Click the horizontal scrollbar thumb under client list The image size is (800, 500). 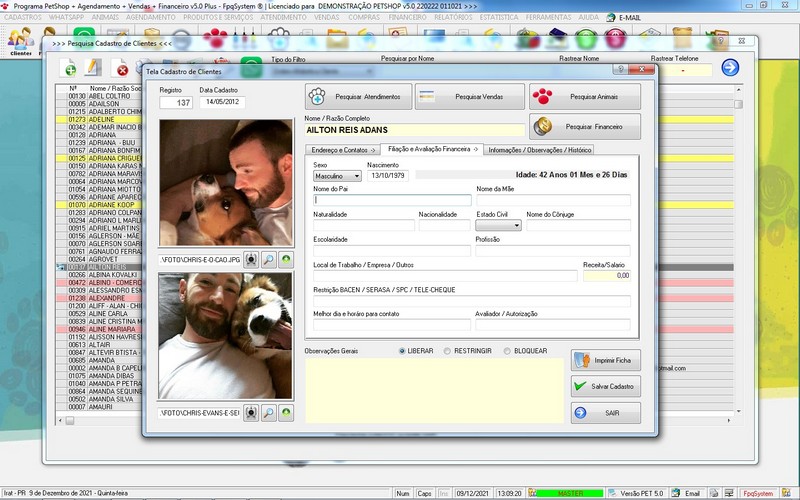70,420
